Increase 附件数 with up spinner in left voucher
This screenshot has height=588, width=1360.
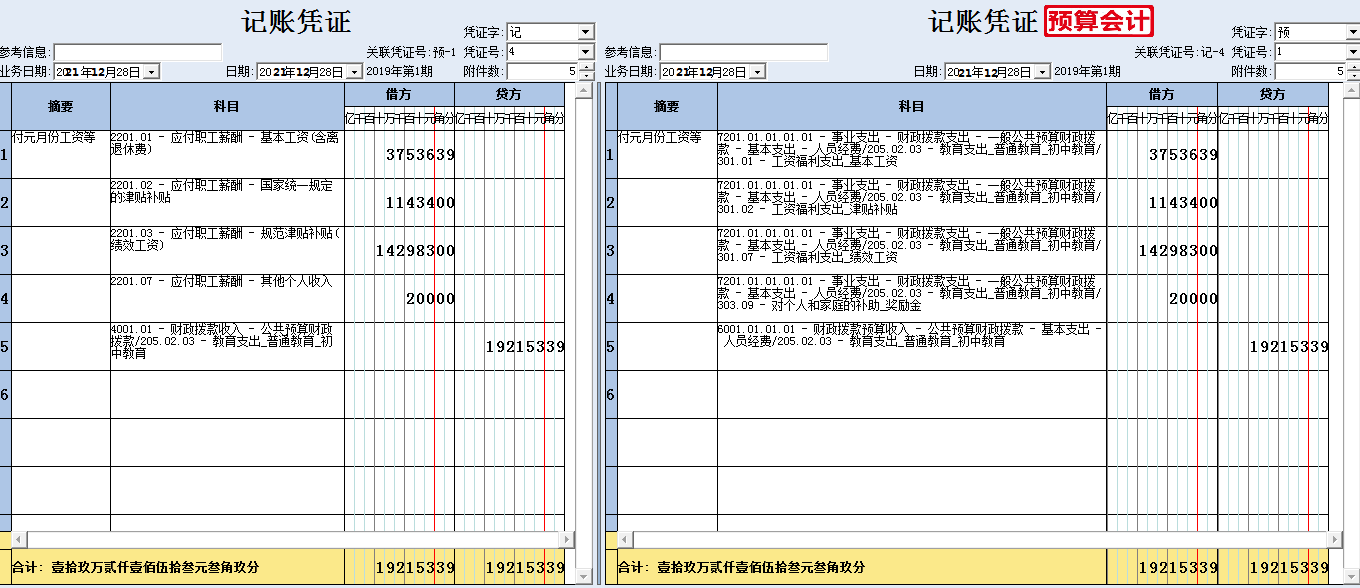(x=586, y=68)
